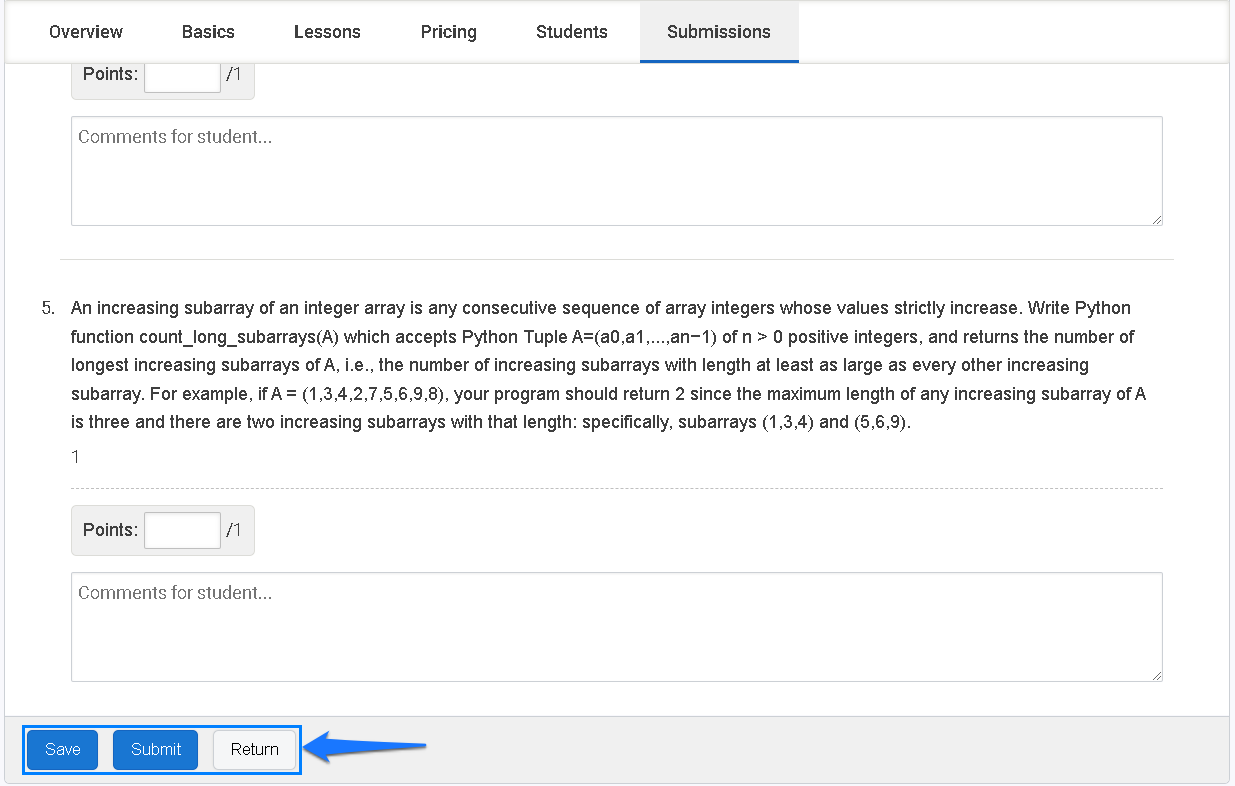Viewport: 1235px width, 786px height.
Task: Click the comments box above question 5
Action: [x=616, y=171]
